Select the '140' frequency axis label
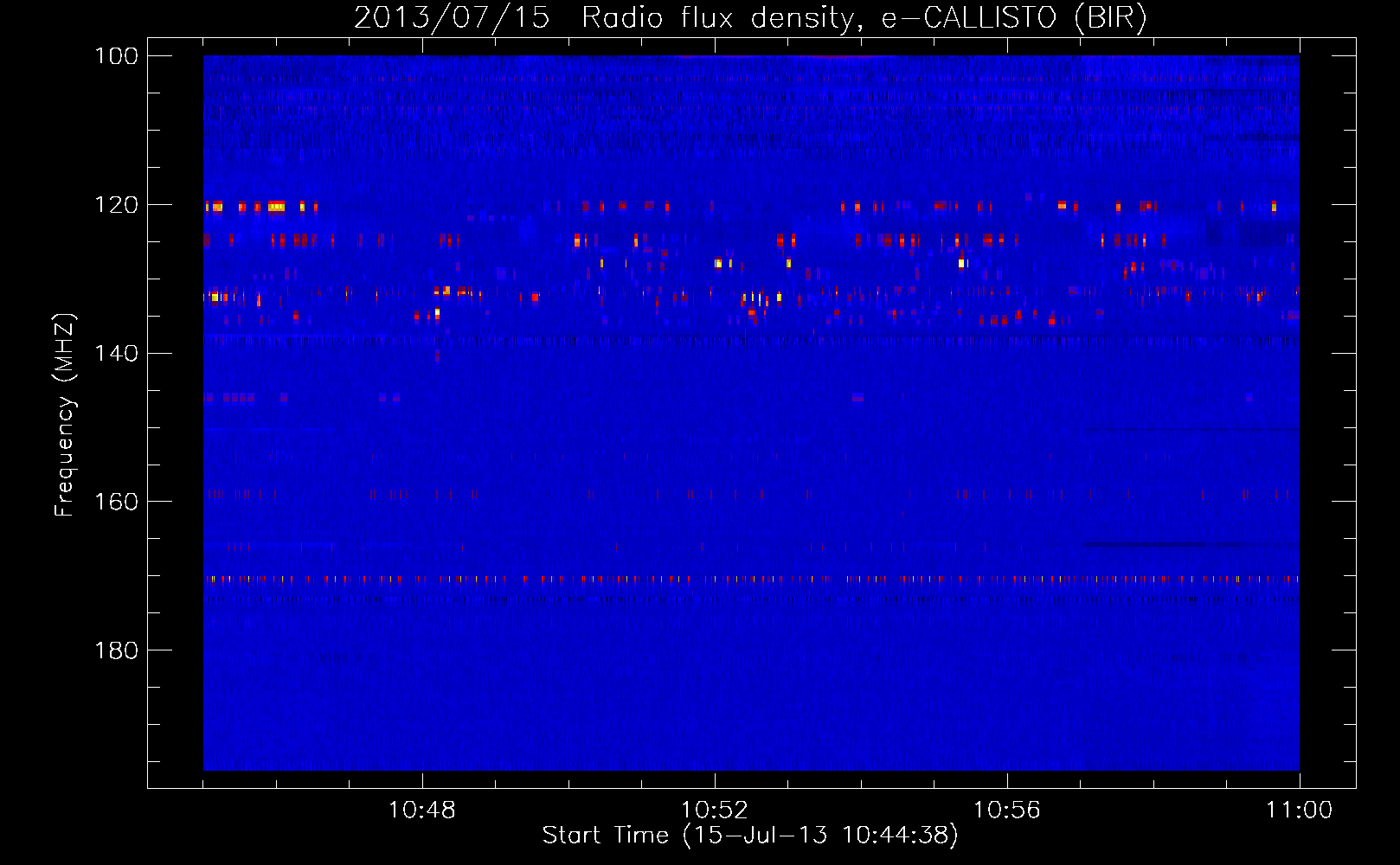Viewport: 1400px width, 865px height. (115, 353)
